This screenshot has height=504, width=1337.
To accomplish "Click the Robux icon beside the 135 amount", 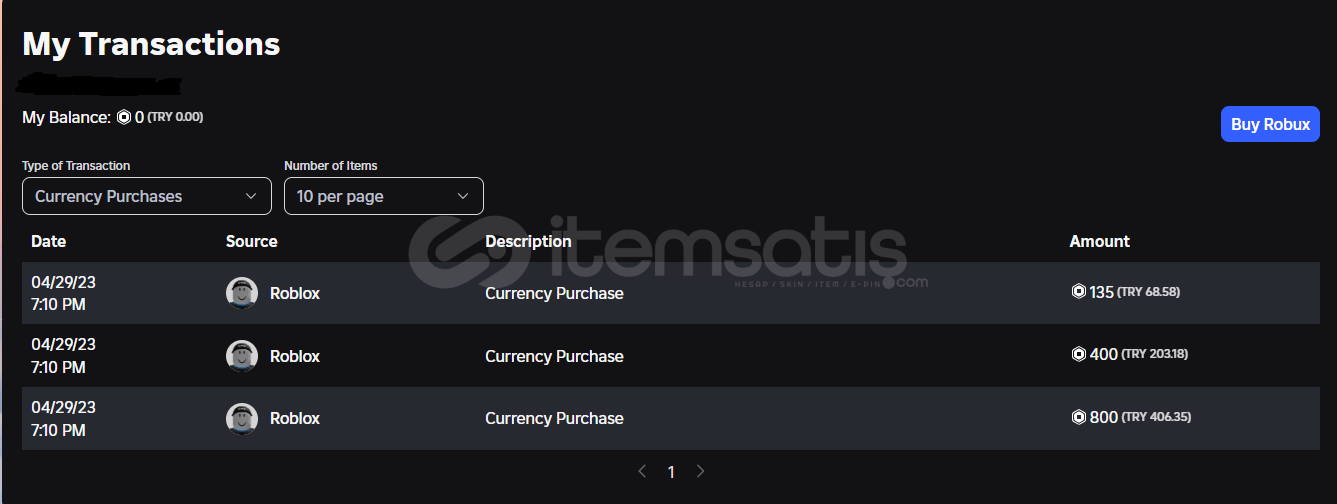I will (x=1078, y=292).
